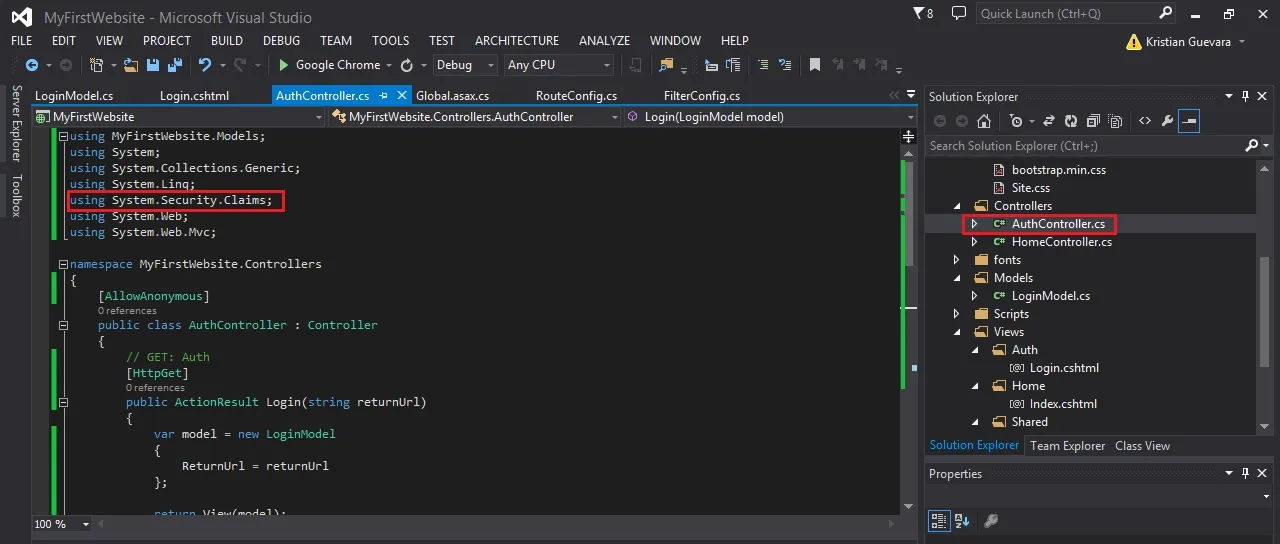
Task: Open the ARCHITECTURE menu
Action: pyautogui.click(x=517, y=41)
